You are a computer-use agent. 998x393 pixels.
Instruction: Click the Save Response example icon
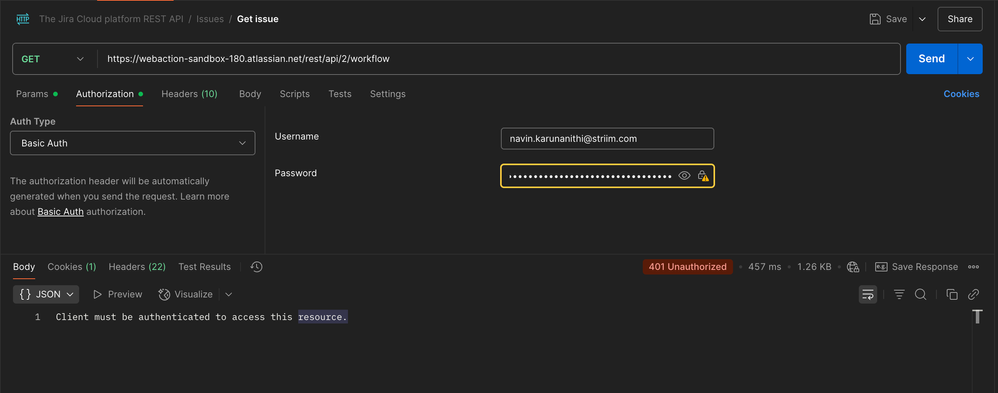click(881, 267)
